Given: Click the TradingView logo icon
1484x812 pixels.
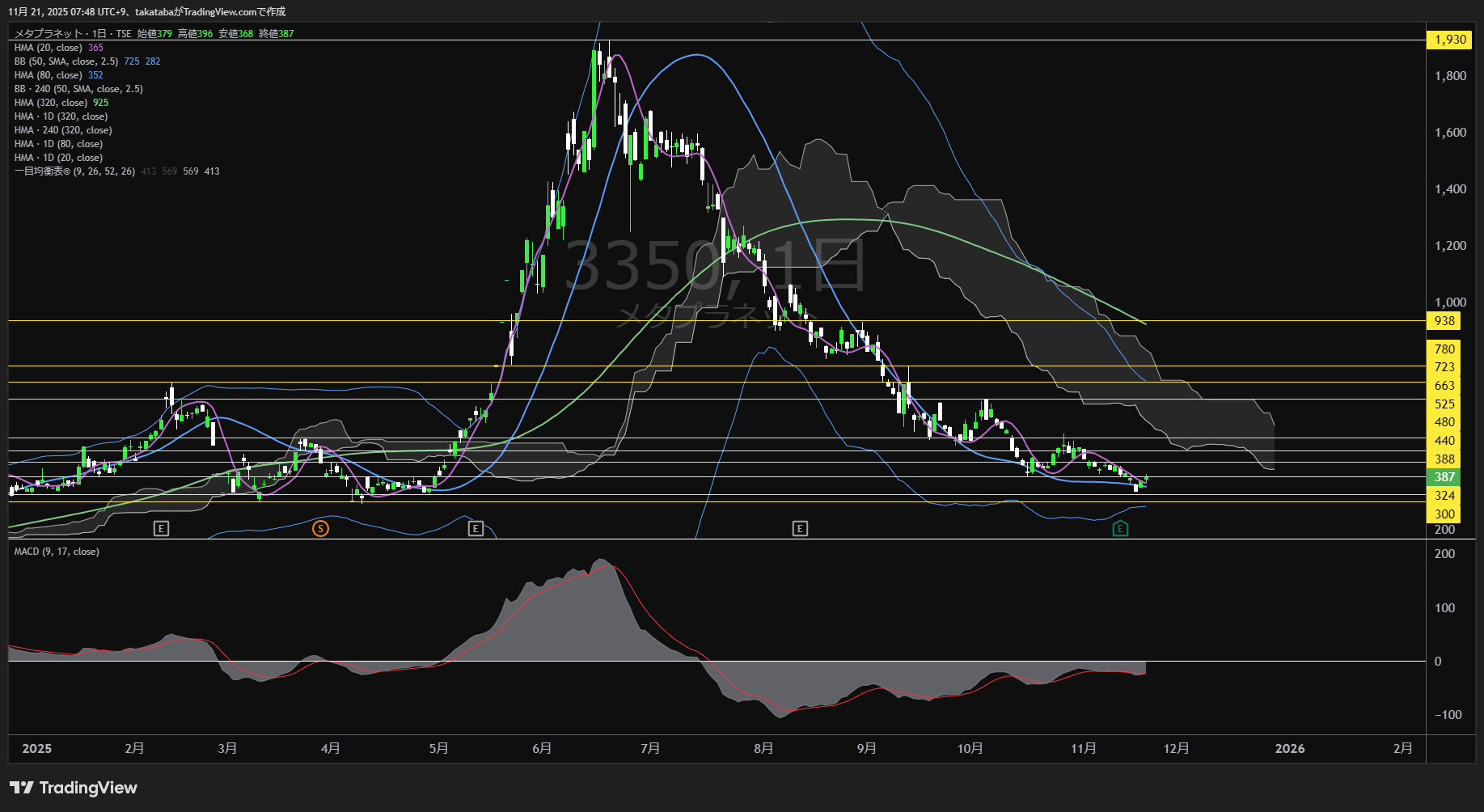Looking at the screenshot, I should coord(21,788).
